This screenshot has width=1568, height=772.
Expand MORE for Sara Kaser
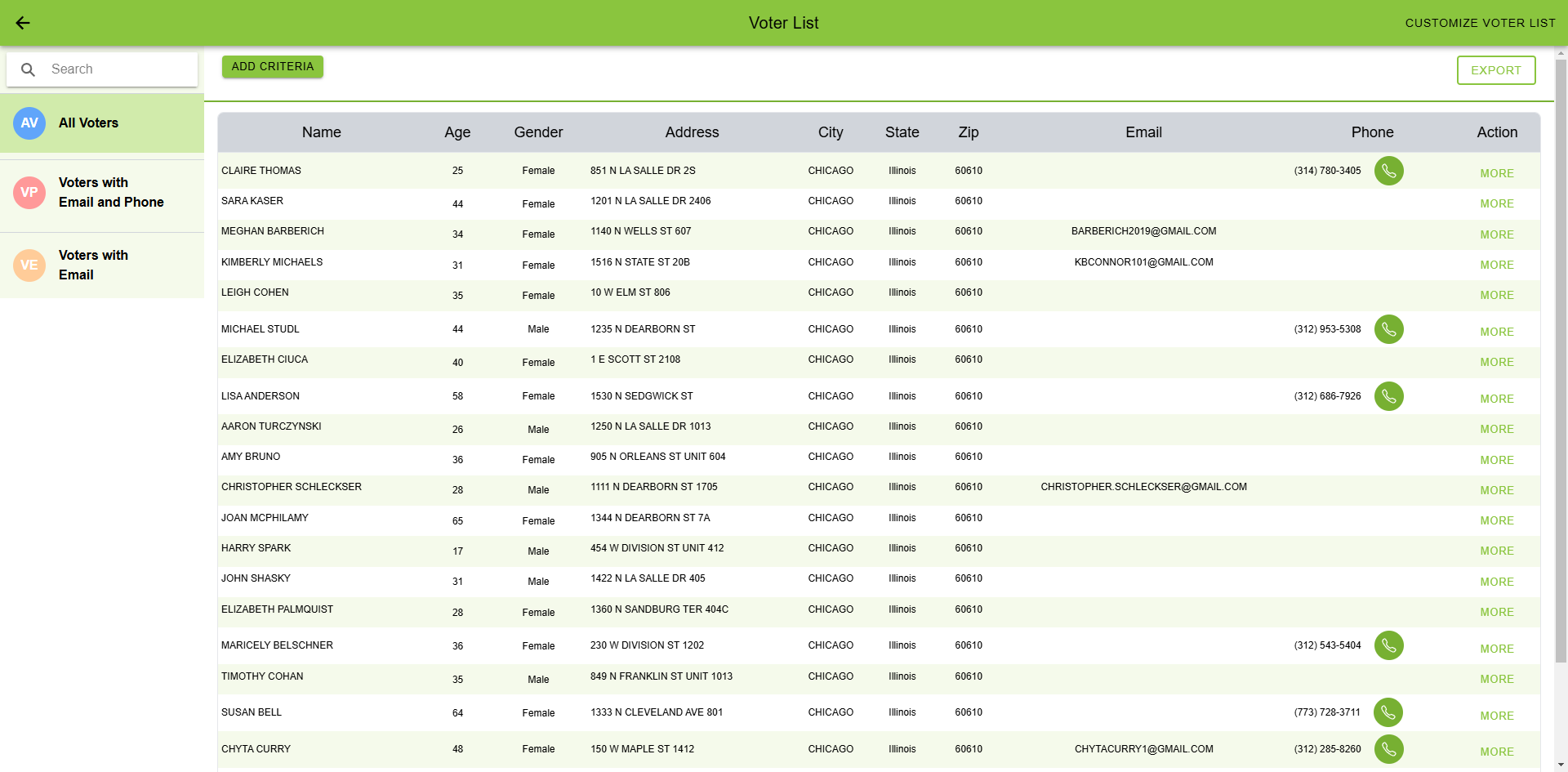[x=1496, y=203]
